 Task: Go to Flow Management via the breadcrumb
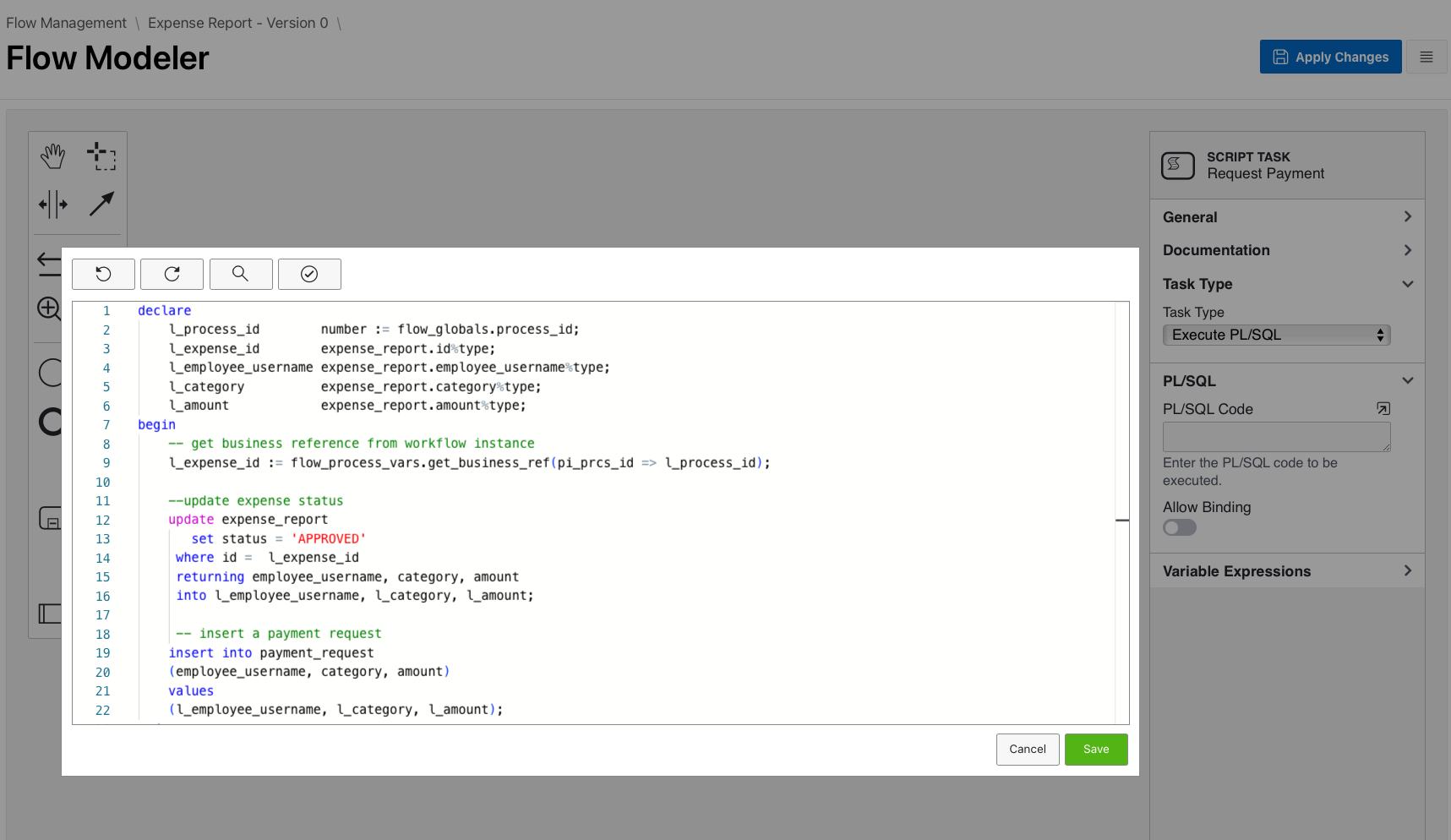click(66, 22)
